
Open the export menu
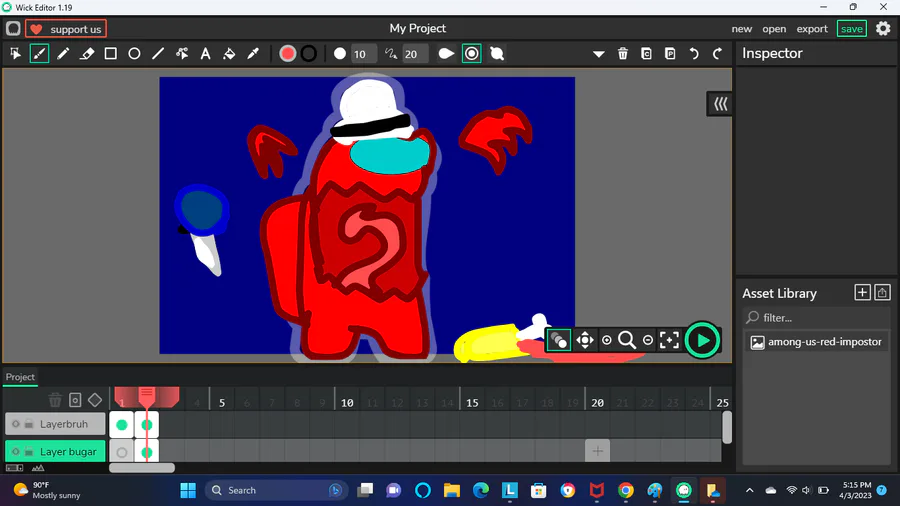(x=812, y=29)
